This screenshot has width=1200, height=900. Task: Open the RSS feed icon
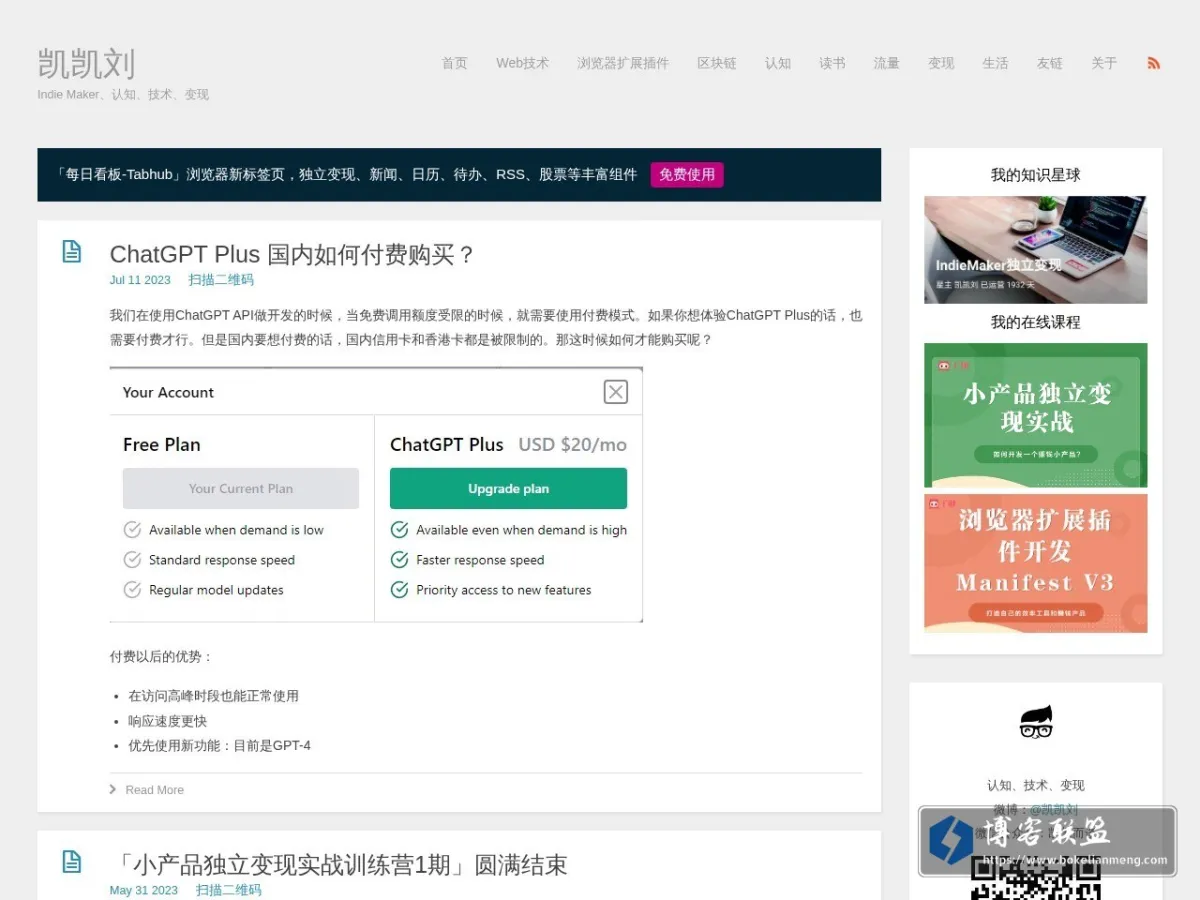1153,63
